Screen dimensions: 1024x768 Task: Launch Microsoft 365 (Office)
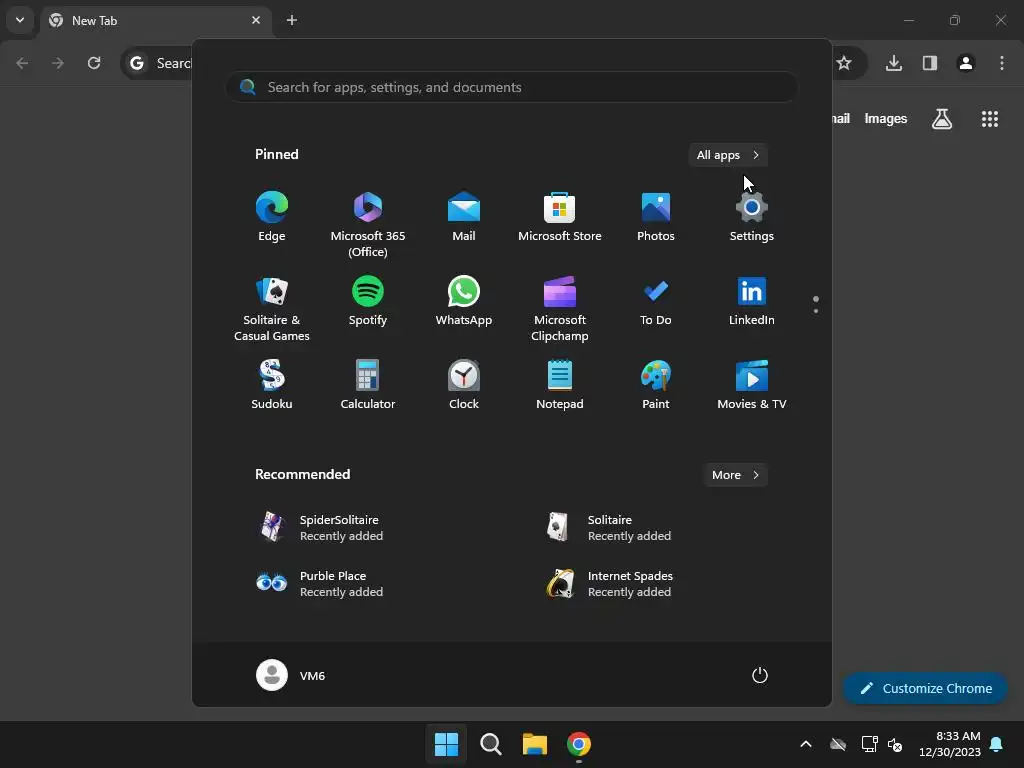click(368, 225)
